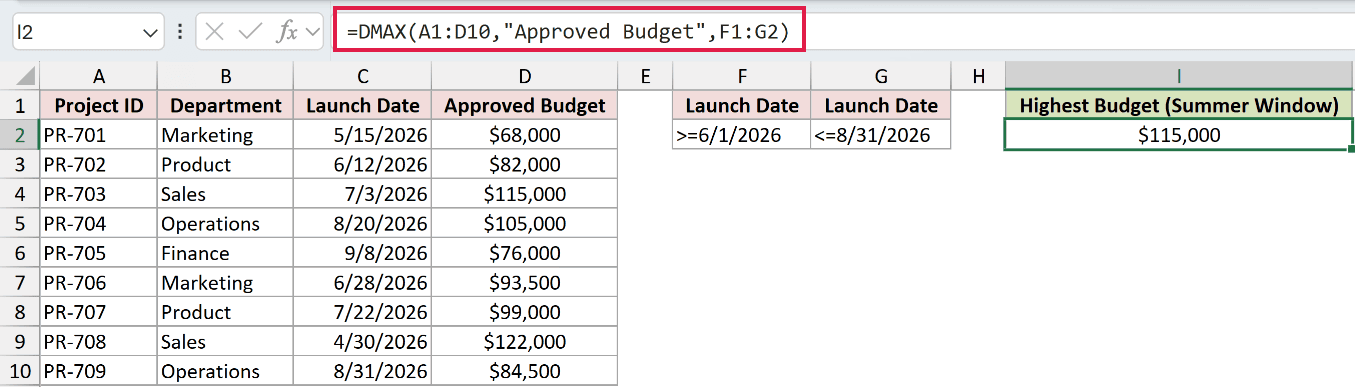Screen dimensions: 1355x387
Task: Select cell PR-707
Action: pyautogui.click(x=98, y=312)
